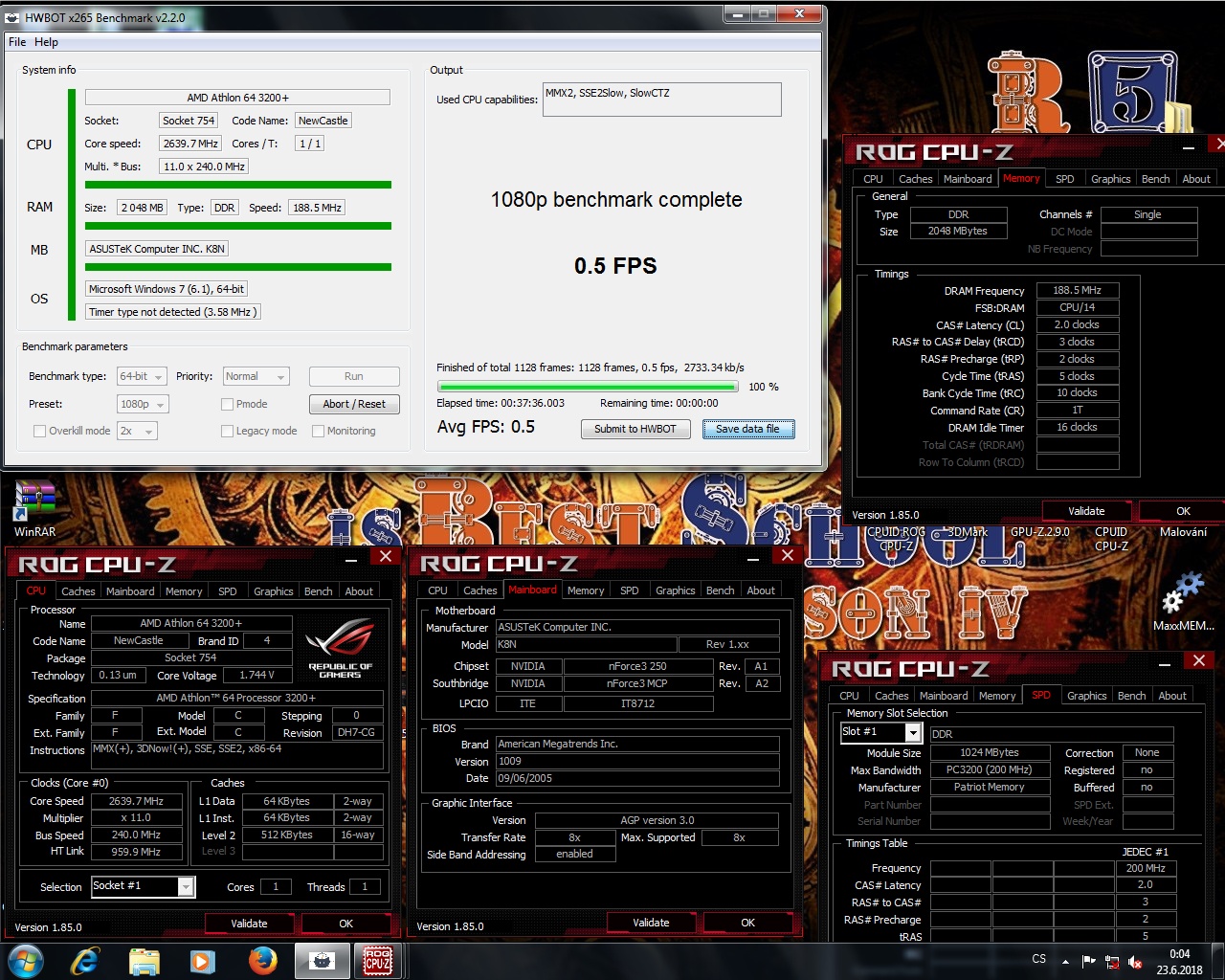Click the Run button
The image size is (1225, 980).
pyautogui.click(x=354, y=377)
